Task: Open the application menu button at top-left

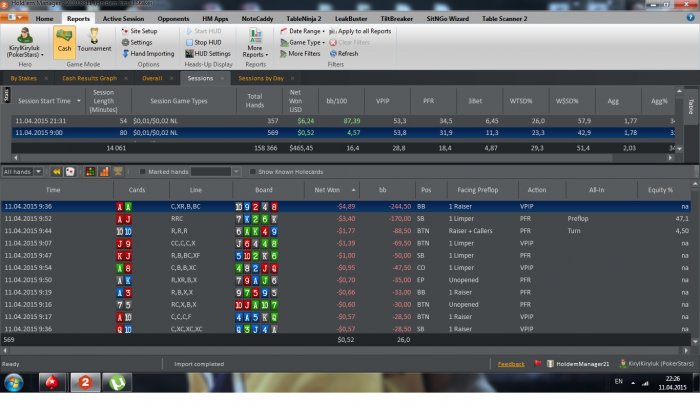Action: tap(14, 17)
